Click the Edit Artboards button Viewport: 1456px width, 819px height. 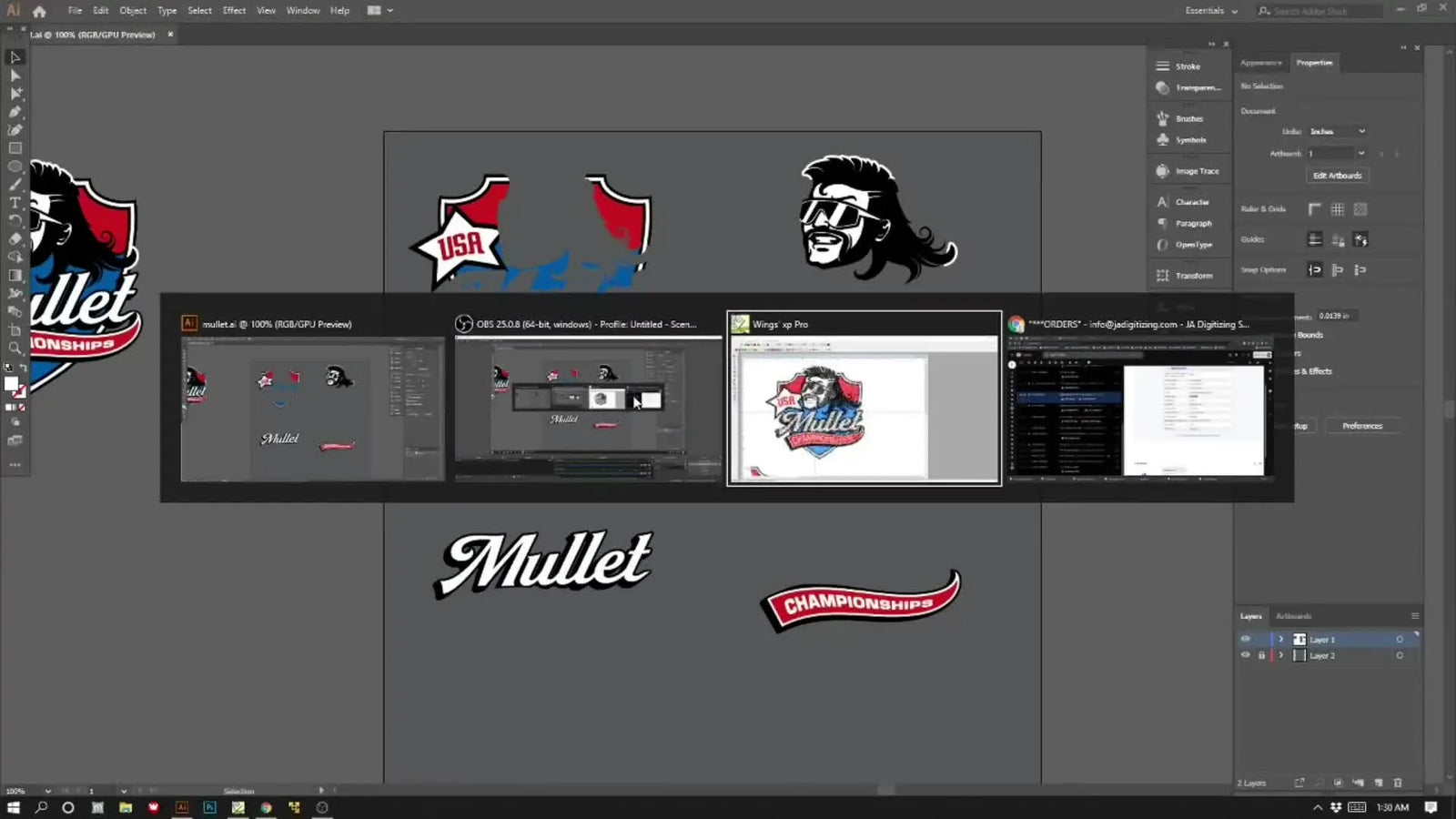[x=1337, y=175]
